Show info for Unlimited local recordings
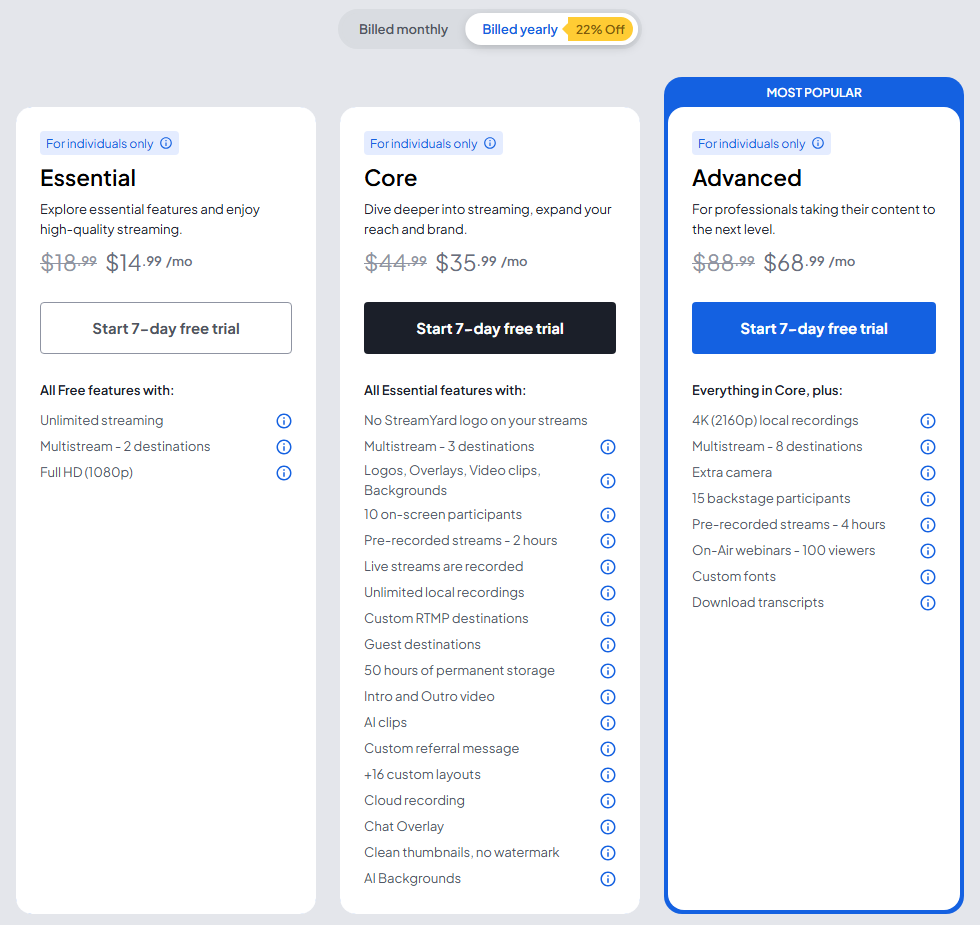Viewport: 980px width, 925px height. pos(608,592)
